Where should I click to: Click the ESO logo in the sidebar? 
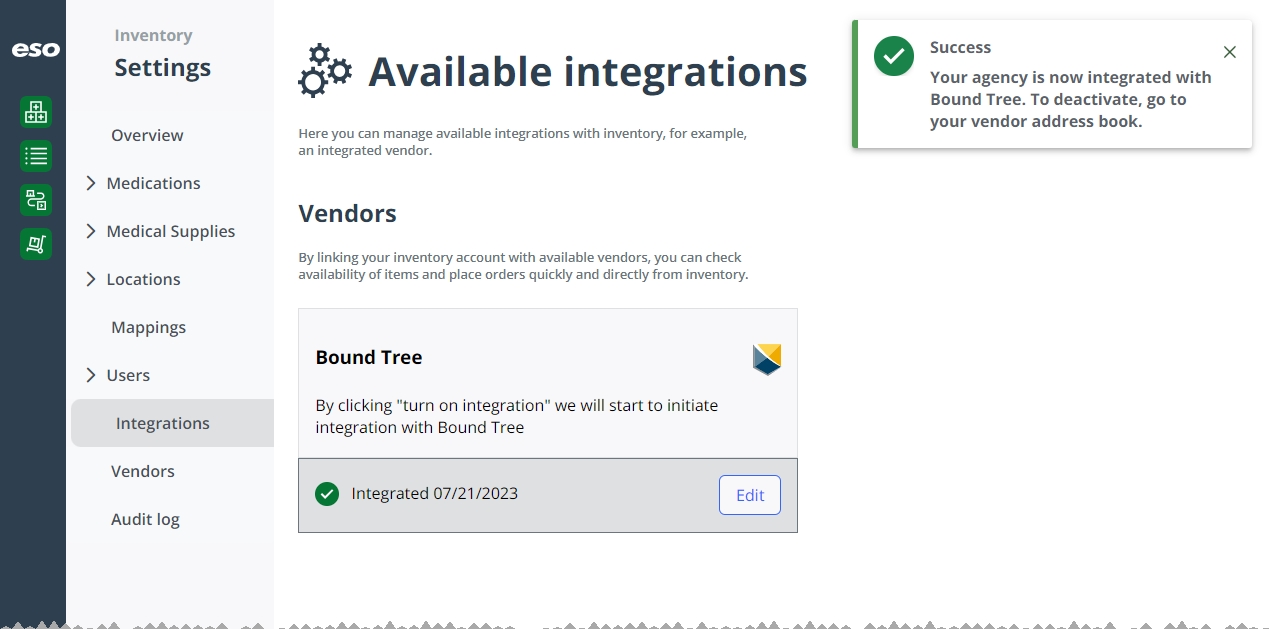(x=35, y=49)
